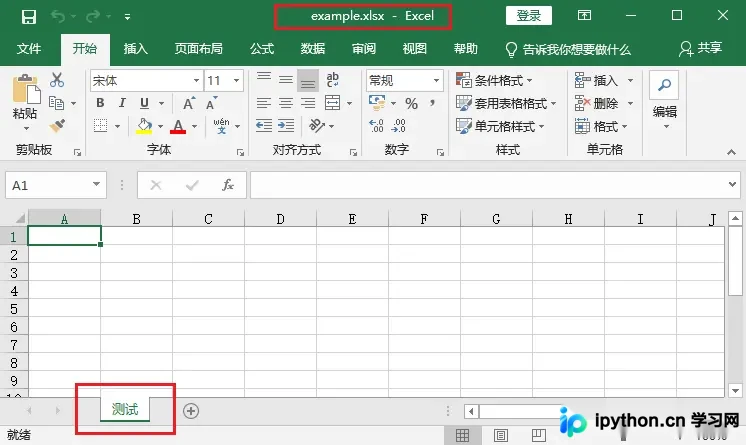Open the Ribbon Display Options icon
The height and width of the screenshot is (445, 746).
pyautogui.click(x=584, y=15)
